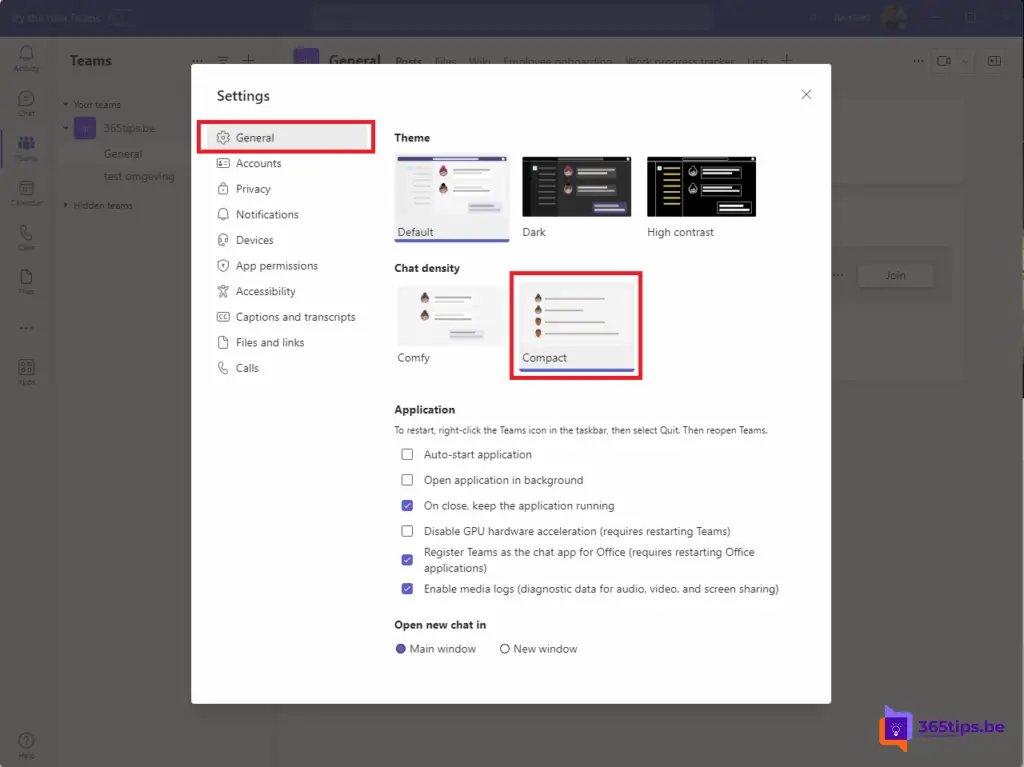Open channel more options ellipsis
This screenshot has width=1024, height=767.
(x=918, y=61)
